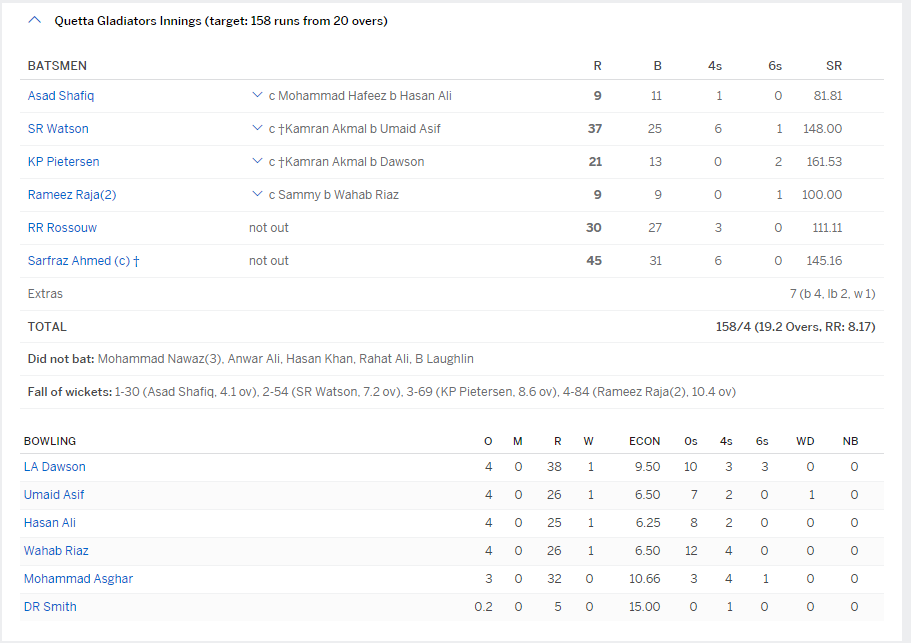Click KP Pietersen player name
This screenshot has height=643, width=911.
tap(63, 162)
